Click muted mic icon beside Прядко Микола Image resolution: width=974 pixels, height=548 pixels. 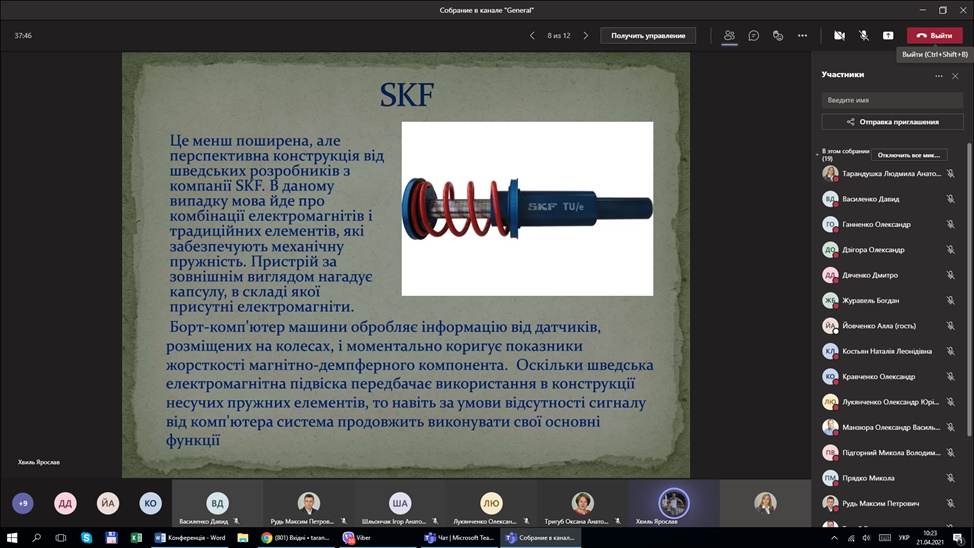(x=950, y=478)
